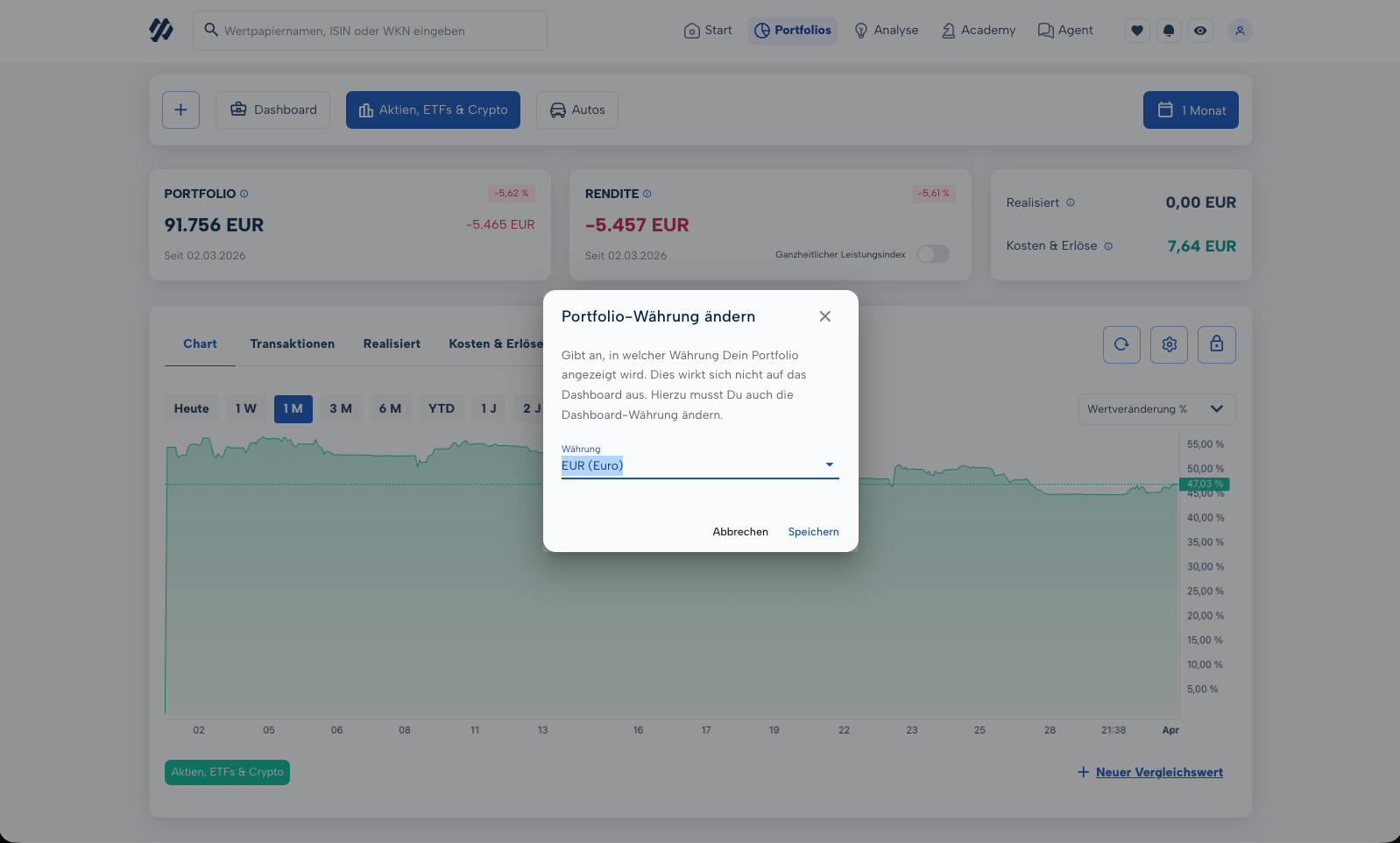The width and height of the screenshot is (1400, 843).
Task: Open the user profile avatar icon
Action: pyautogui.click(x=1240, y=31)
